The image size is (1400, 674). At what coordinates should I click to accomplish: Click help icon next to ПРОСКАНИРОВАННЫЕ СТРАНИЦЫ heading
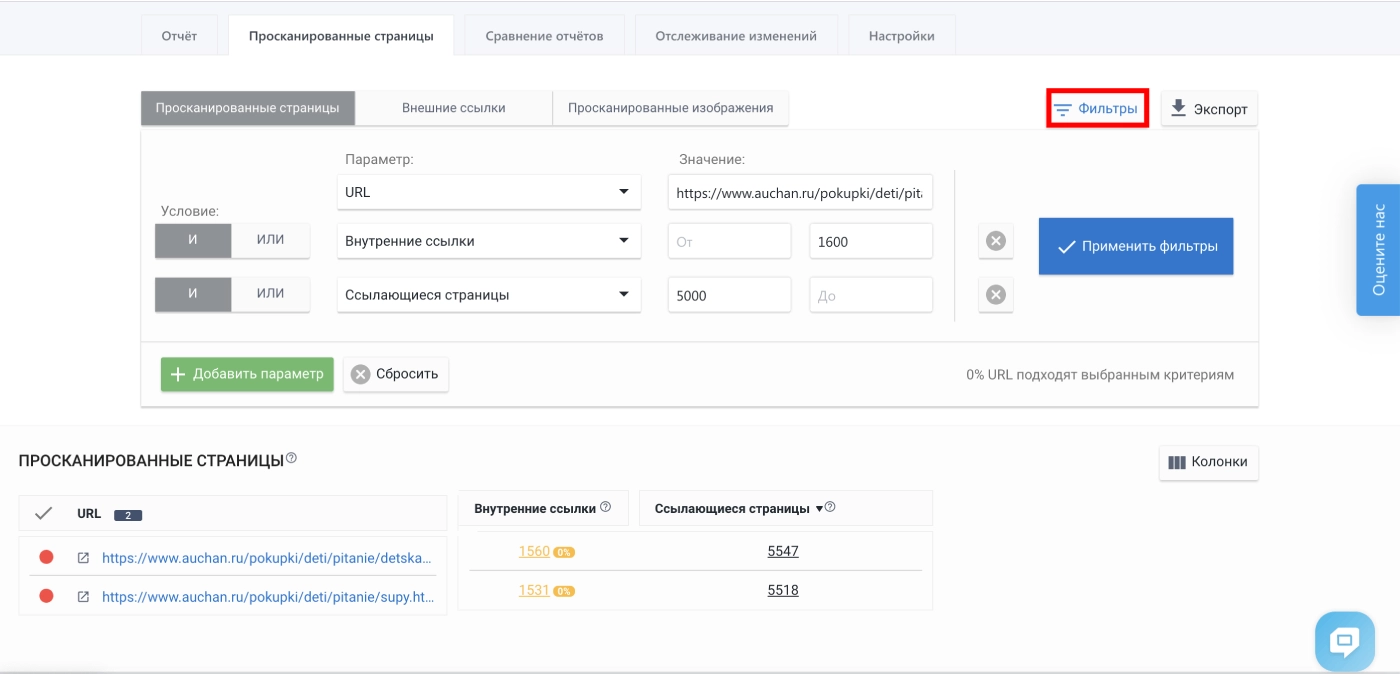tap(291, 458)
